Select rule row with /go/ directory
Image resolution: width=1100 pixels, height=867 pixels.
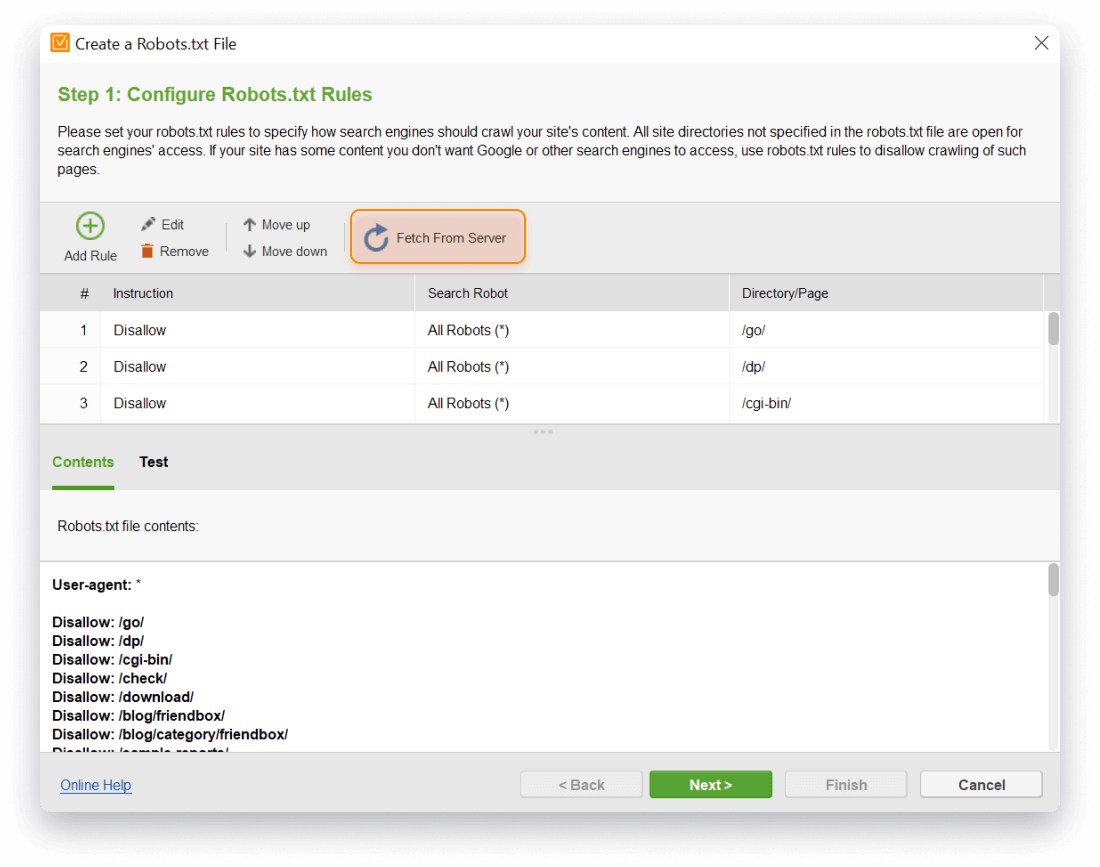542,330
